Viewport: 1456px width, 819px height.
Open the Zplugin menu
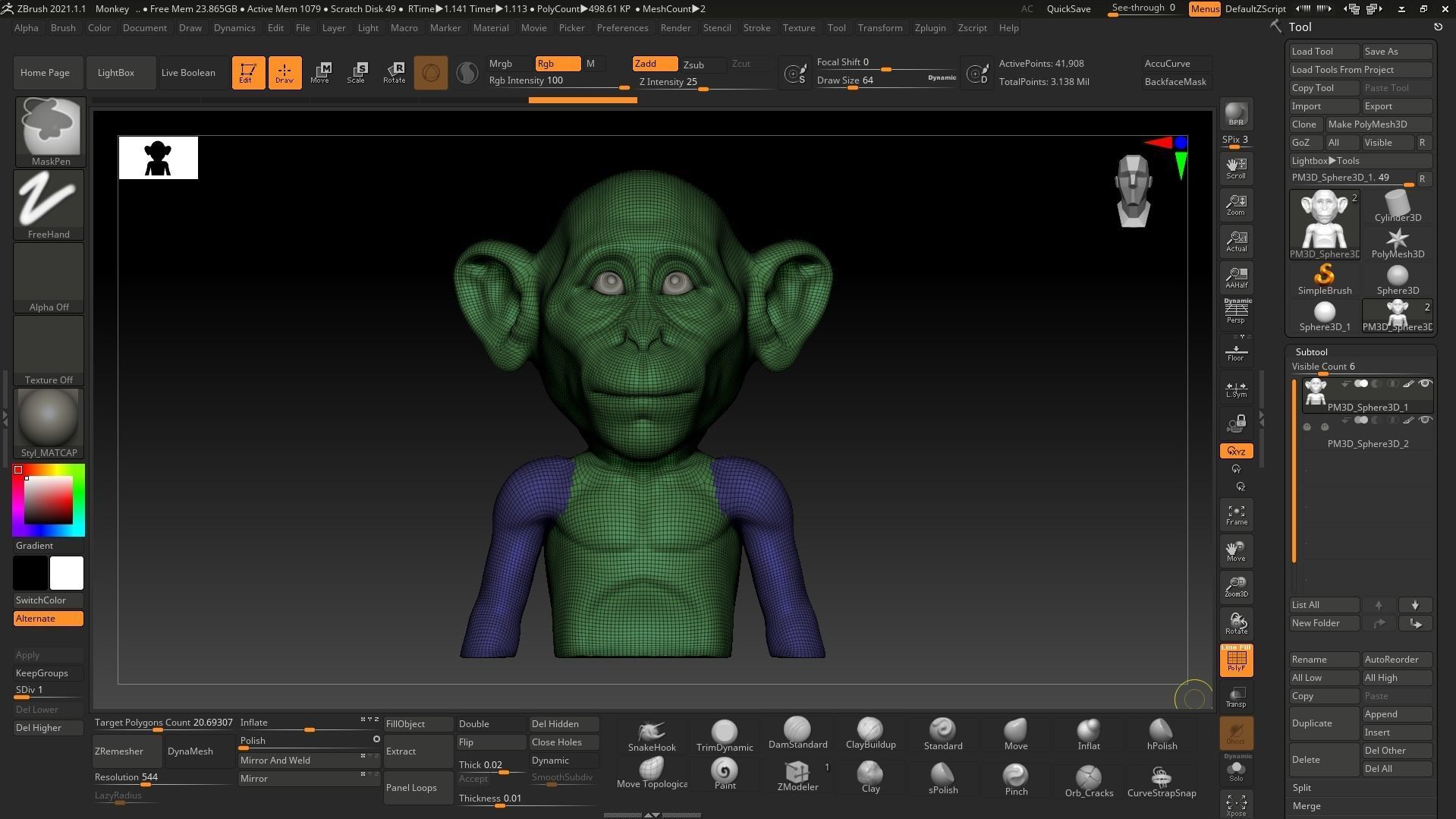pos(930,28)
